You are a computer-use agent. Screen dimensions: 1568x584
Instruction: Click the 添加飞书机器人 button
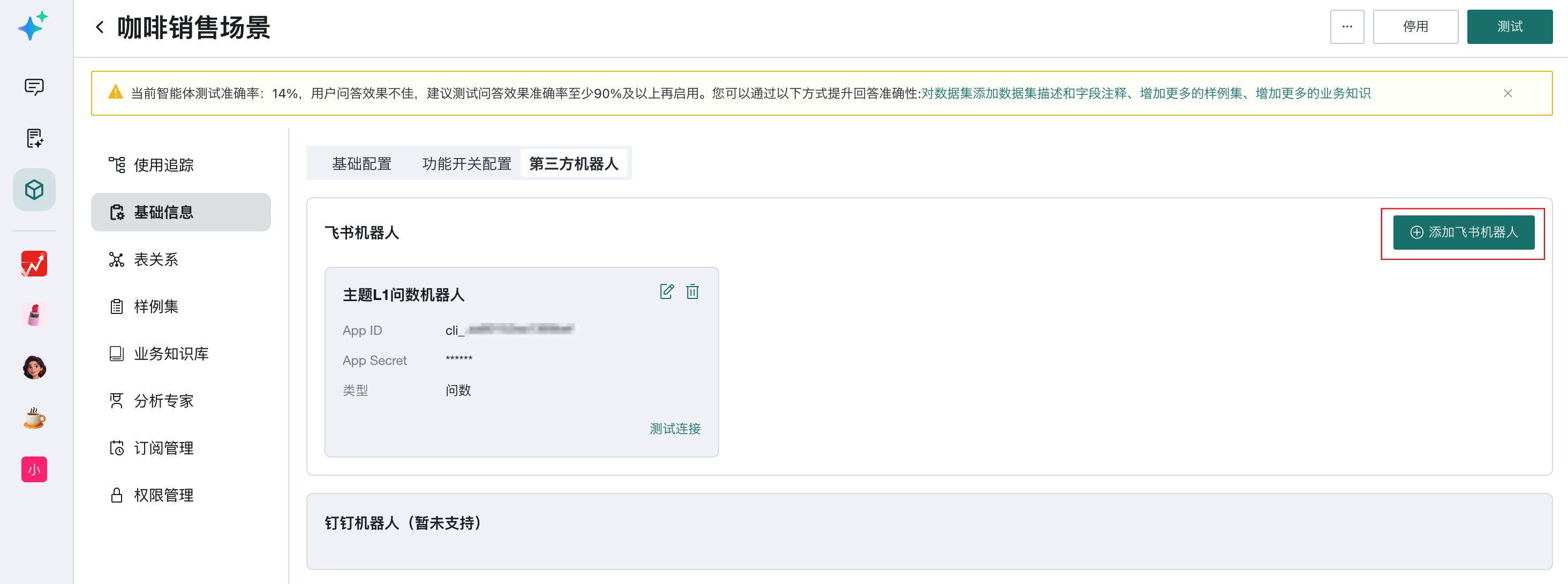(x=1463, y=233)
